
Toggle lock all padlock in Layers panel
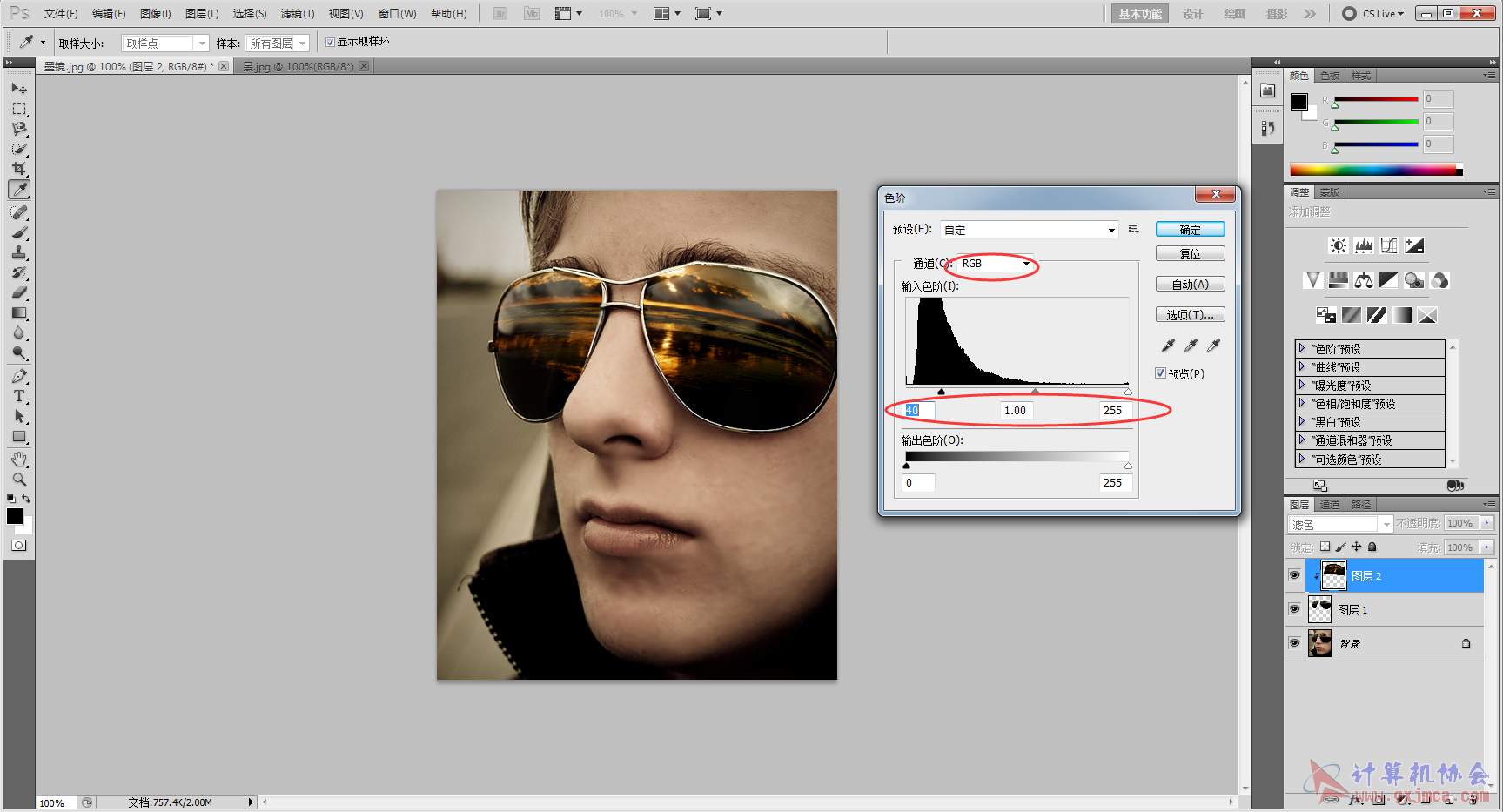(x=1372, y=547)
